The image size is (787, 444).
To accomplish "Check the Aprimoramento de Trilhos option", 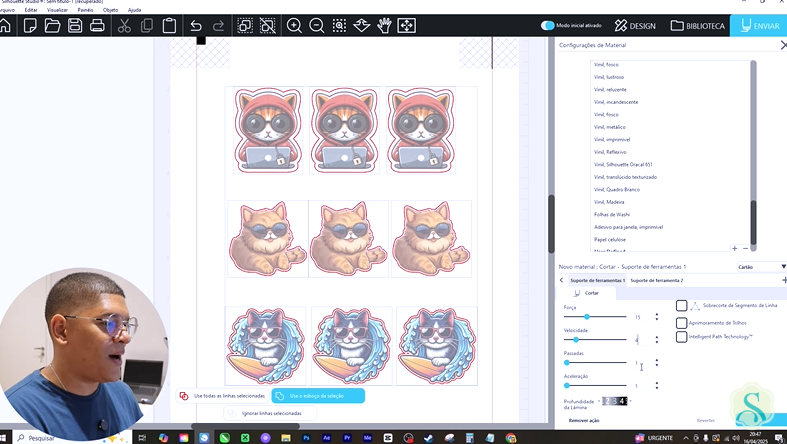I will click(681, 323).
